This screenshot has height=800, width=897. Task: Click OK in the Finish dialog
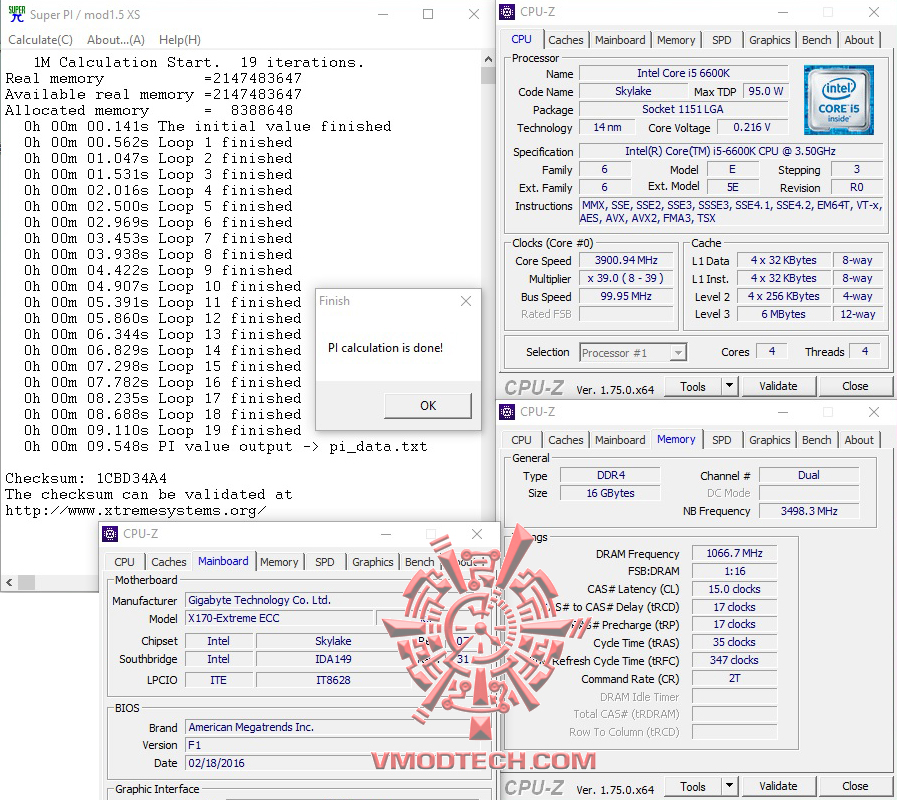pos(428,406)
